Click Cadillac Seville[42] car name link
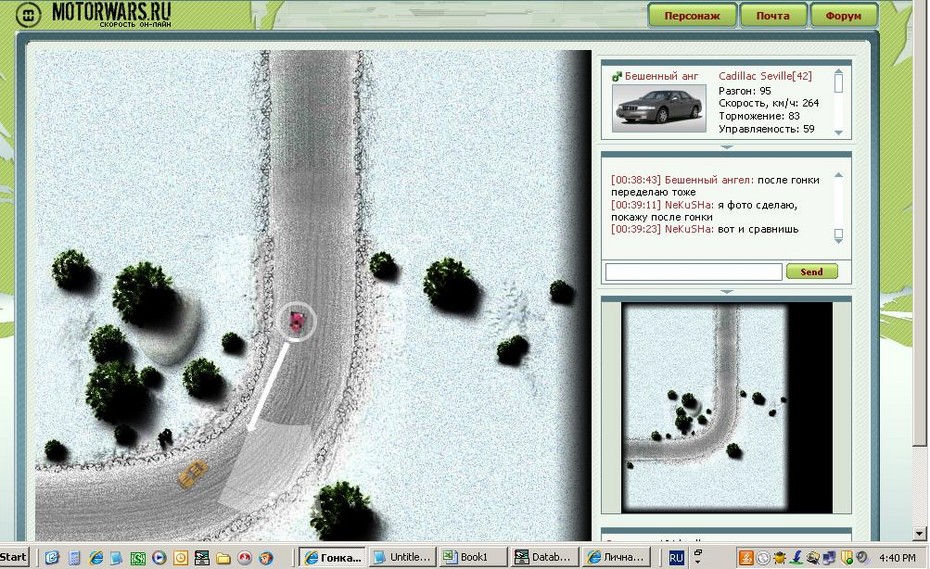This screenshot has height=569, width=930. click(x=765, y=76)
